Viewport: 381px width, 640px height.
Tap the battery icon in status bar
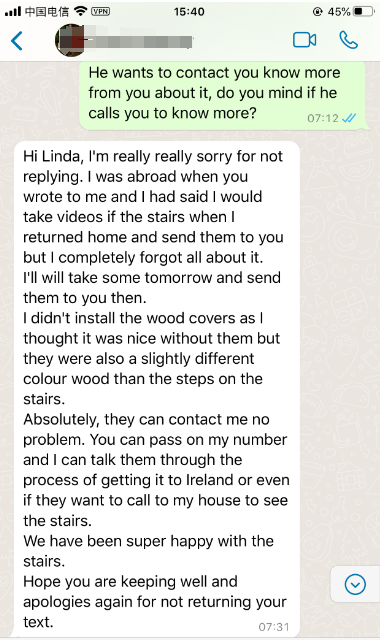[x=363, y=11]
